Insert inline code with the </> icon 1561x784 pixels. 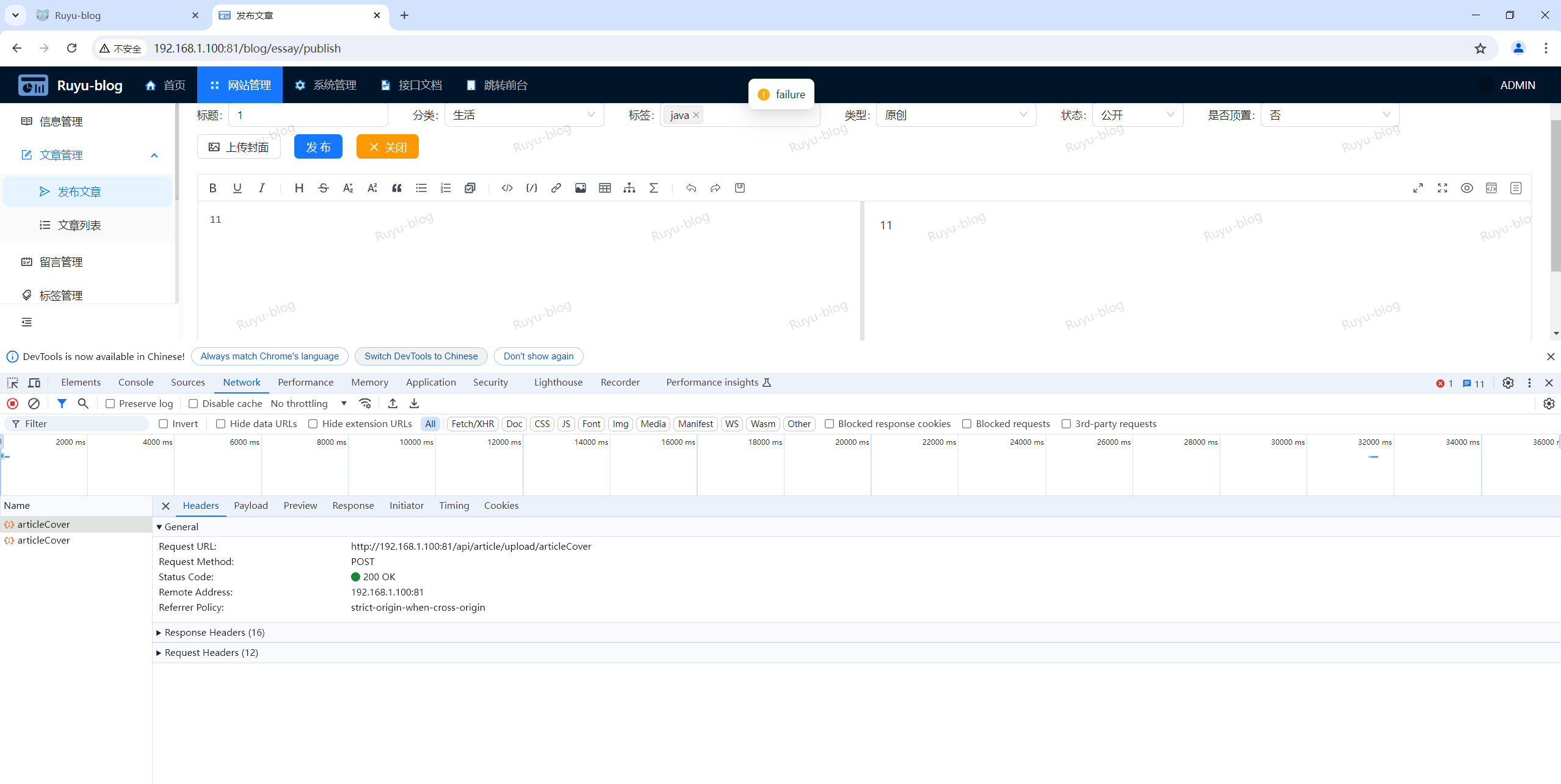tap(507, 188)
